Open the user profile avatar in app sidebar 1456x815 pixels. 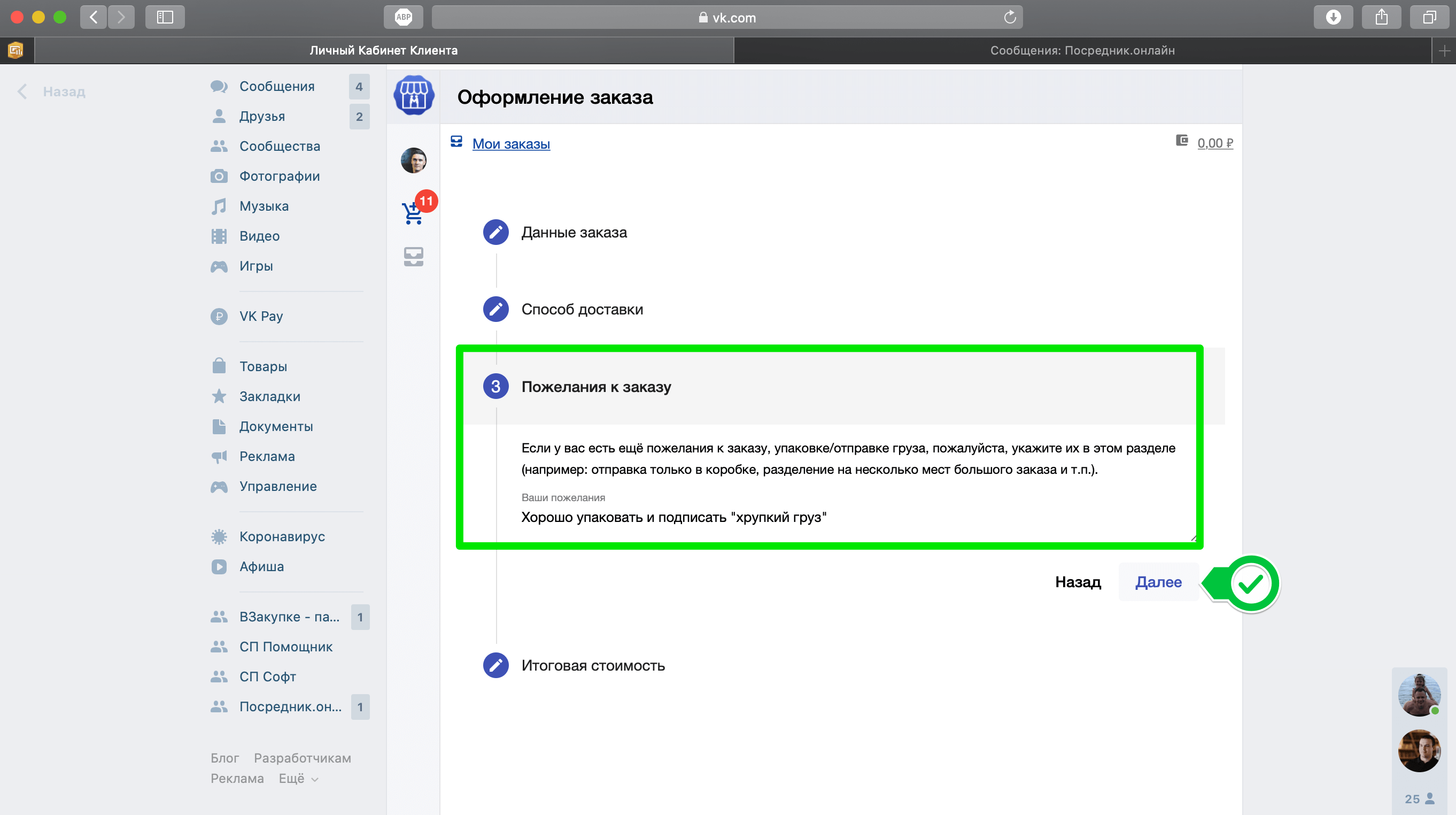click(x=413, y=160)
